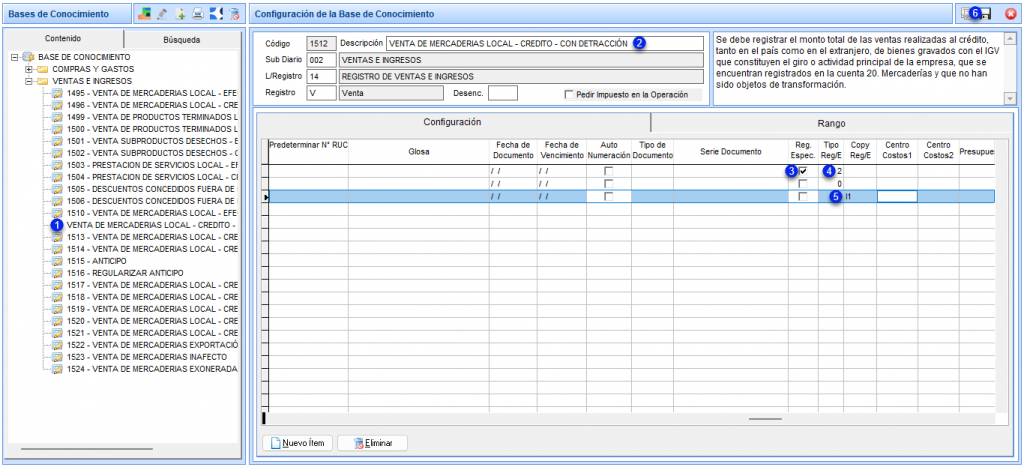Collapse the VENTAS E INGRESOS folder
Image resolution: width=1024 pixels, height=467 pixels.
click(x=28, y=81)
